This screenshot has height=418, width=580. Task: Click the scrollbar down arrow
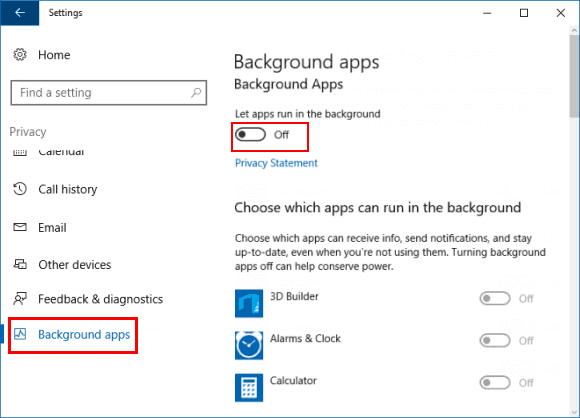574,412
